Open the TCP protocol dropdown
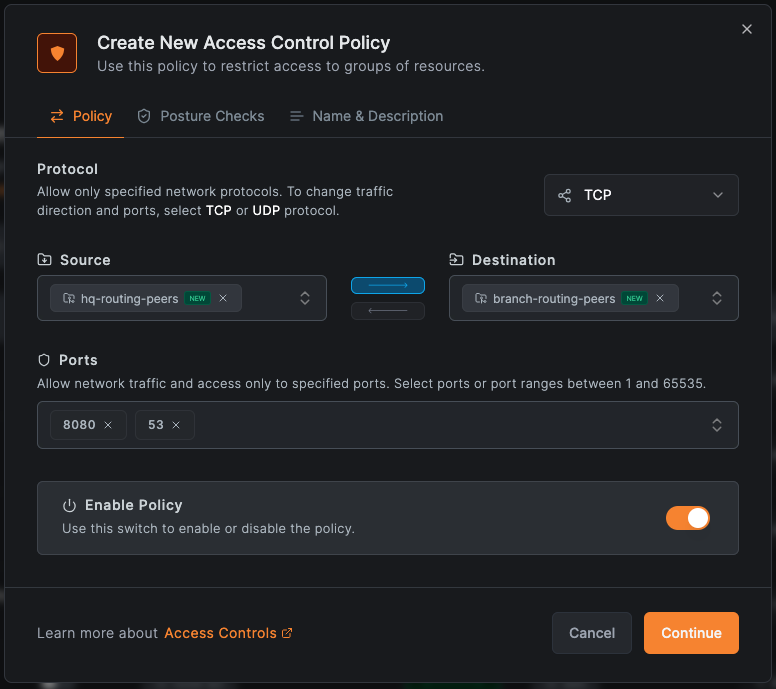 click(641, 195)
